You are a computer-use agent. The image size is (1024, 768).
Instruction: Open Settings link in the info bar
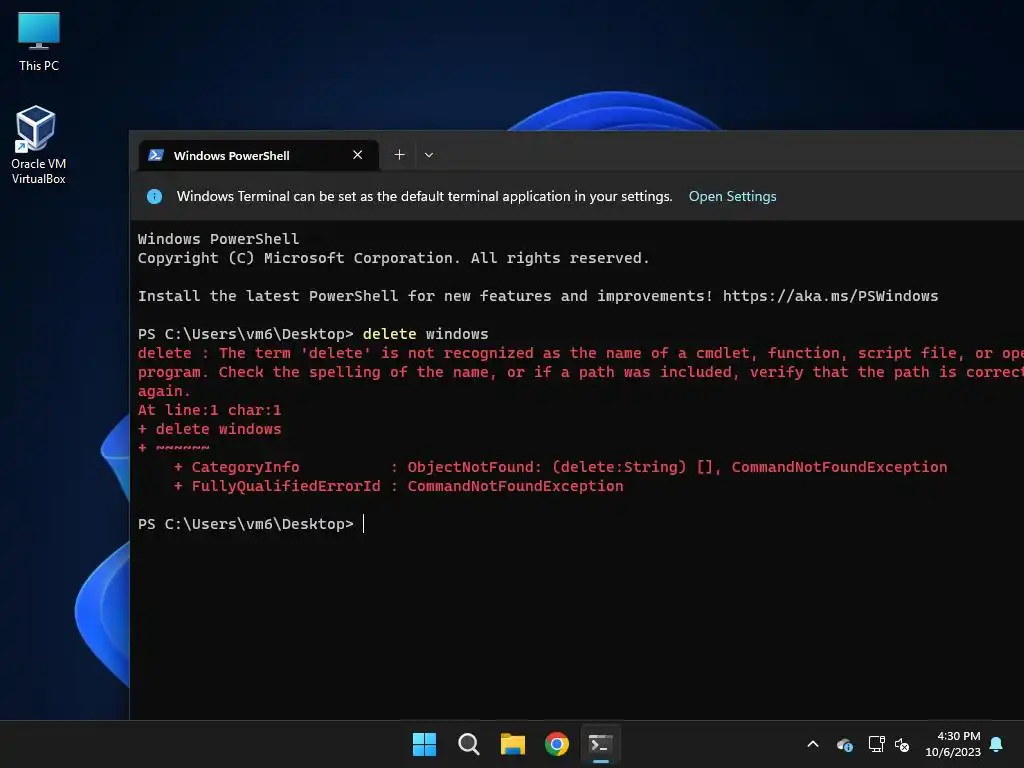point(732,197)
